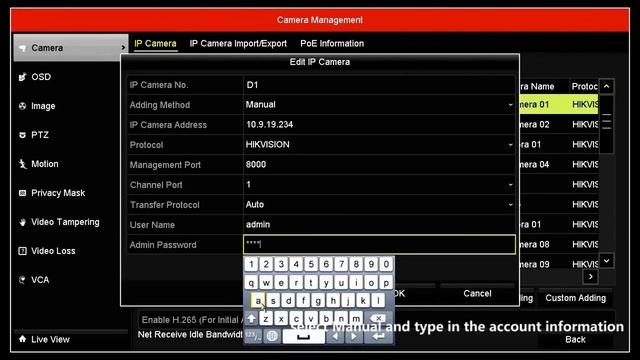
Task: Select camera 04 row in list
Action: pyautogui.click(x=558, y=164)
